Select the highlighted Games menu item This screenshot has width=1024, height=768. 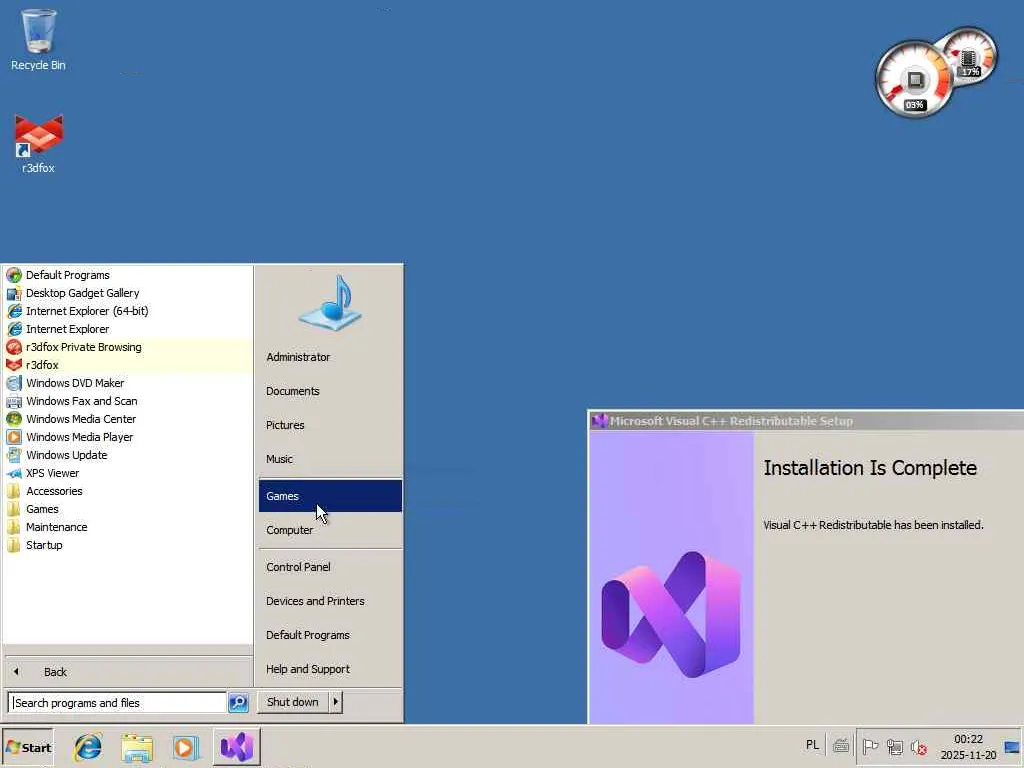coord(330,496)
